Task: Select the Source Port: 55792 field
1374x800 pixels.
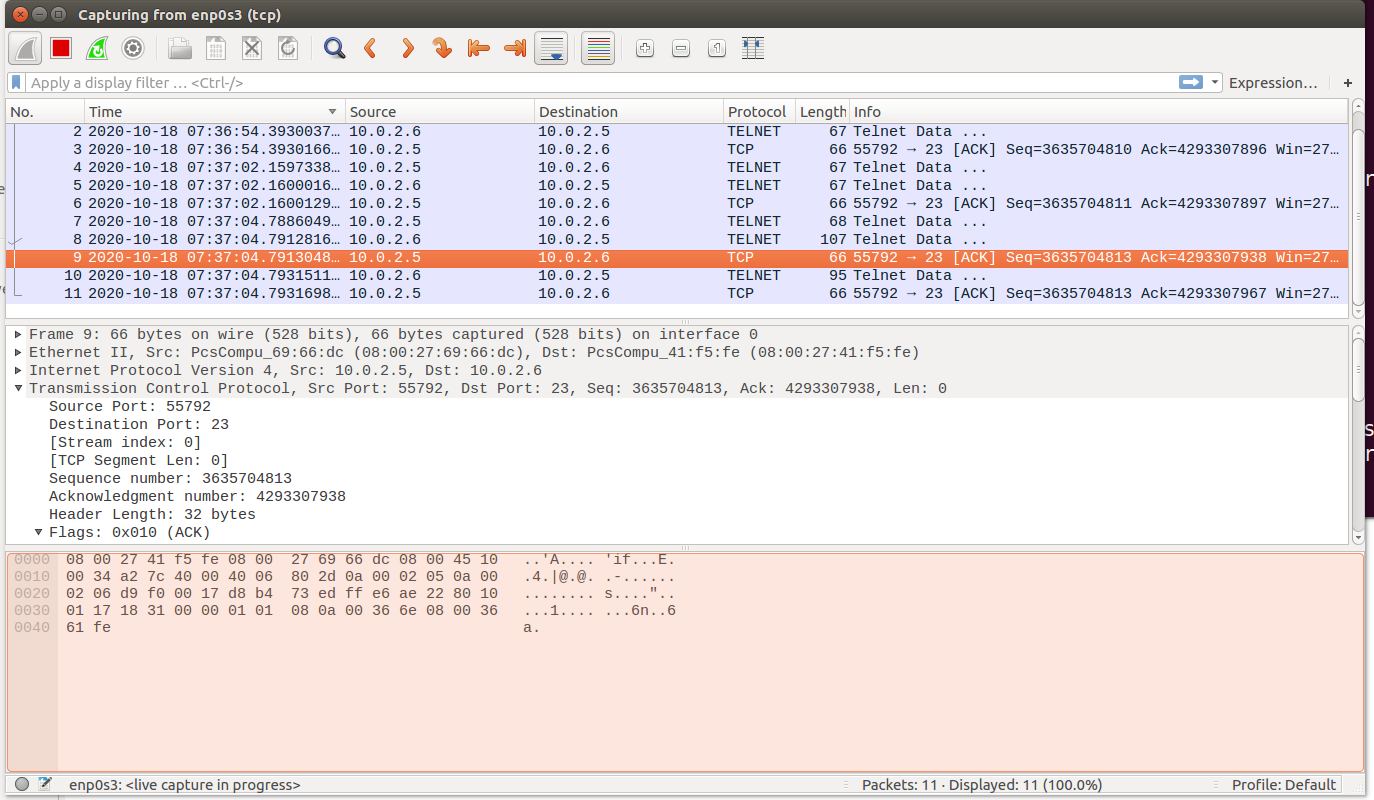Action: point(130,406)
